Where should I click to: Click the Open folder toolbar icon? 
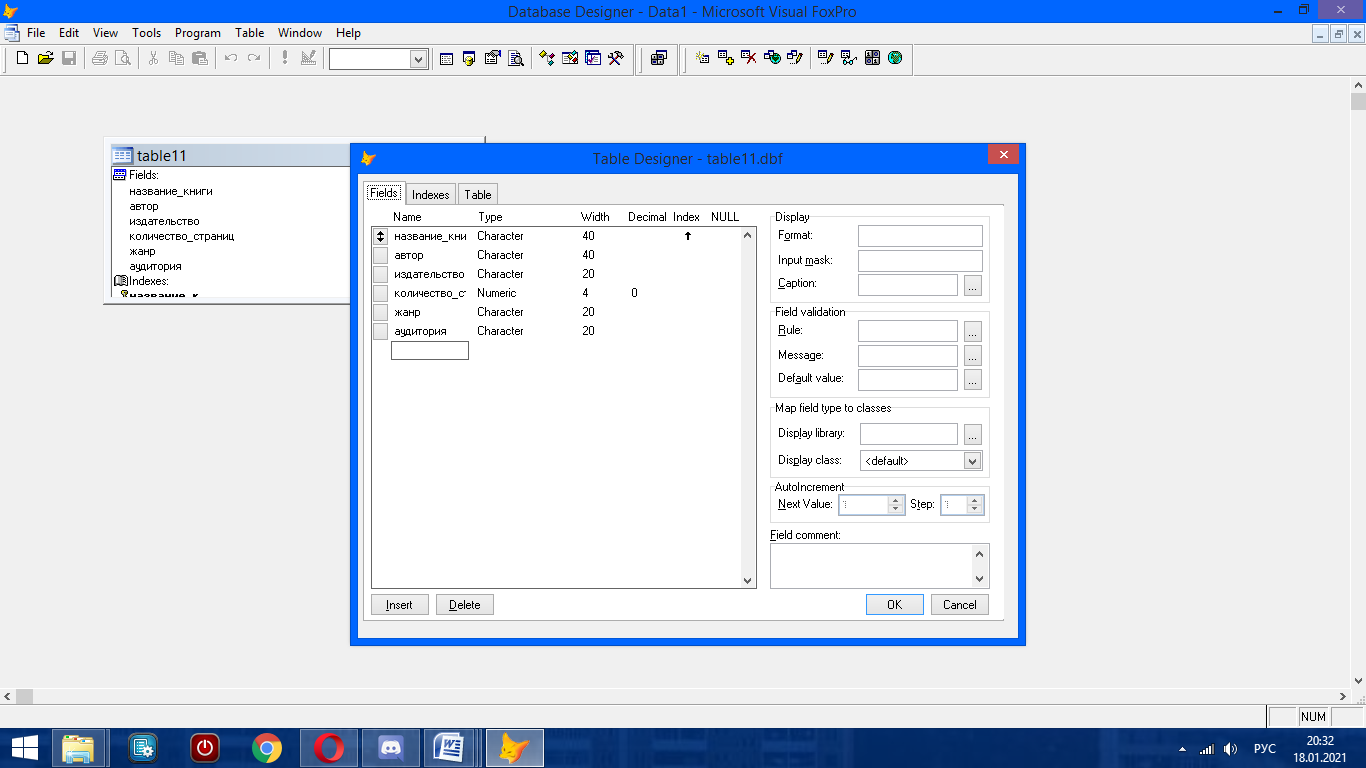point(45,58)
